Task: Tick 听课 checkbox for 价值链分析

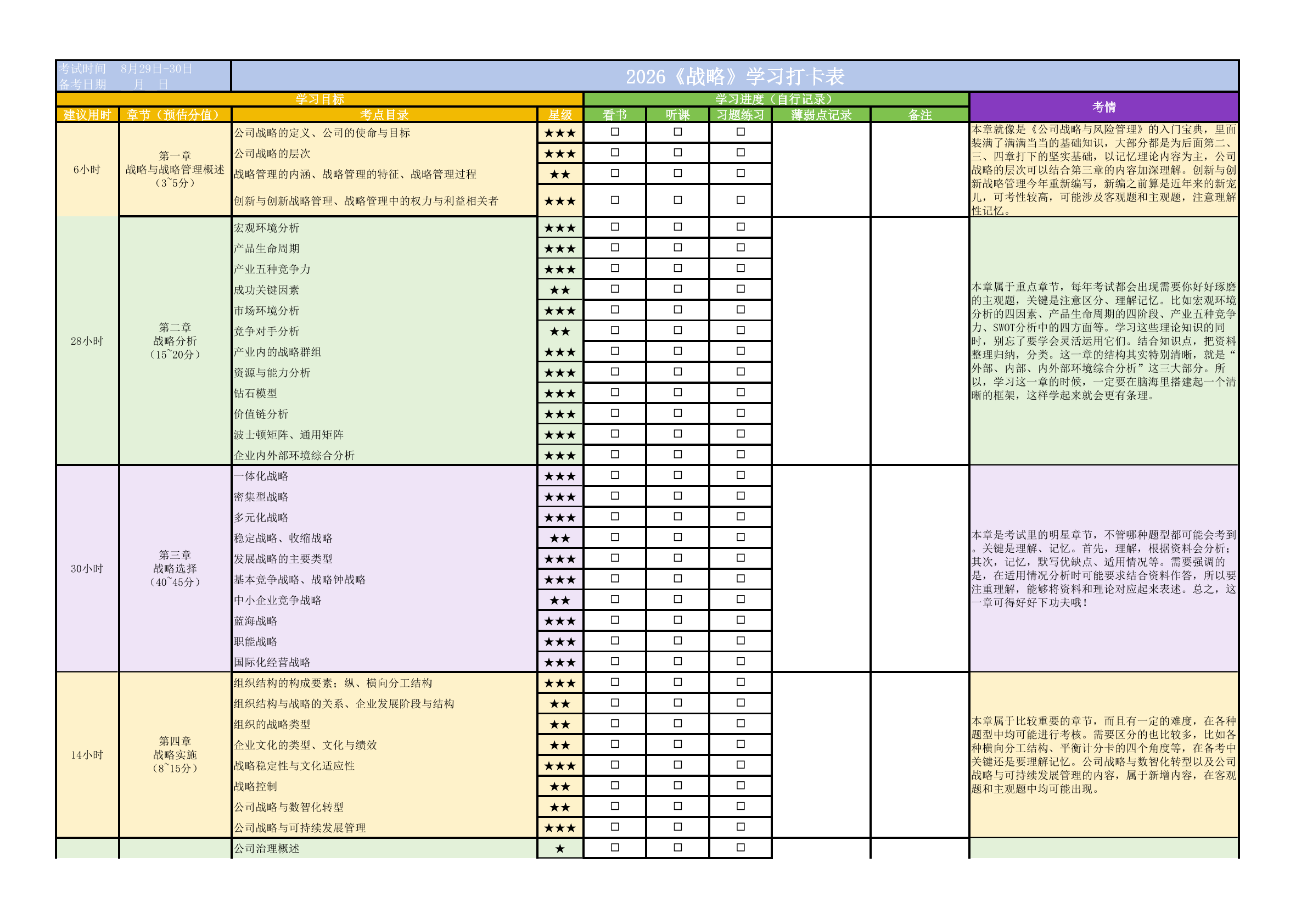Action: (x=677, y=413)
